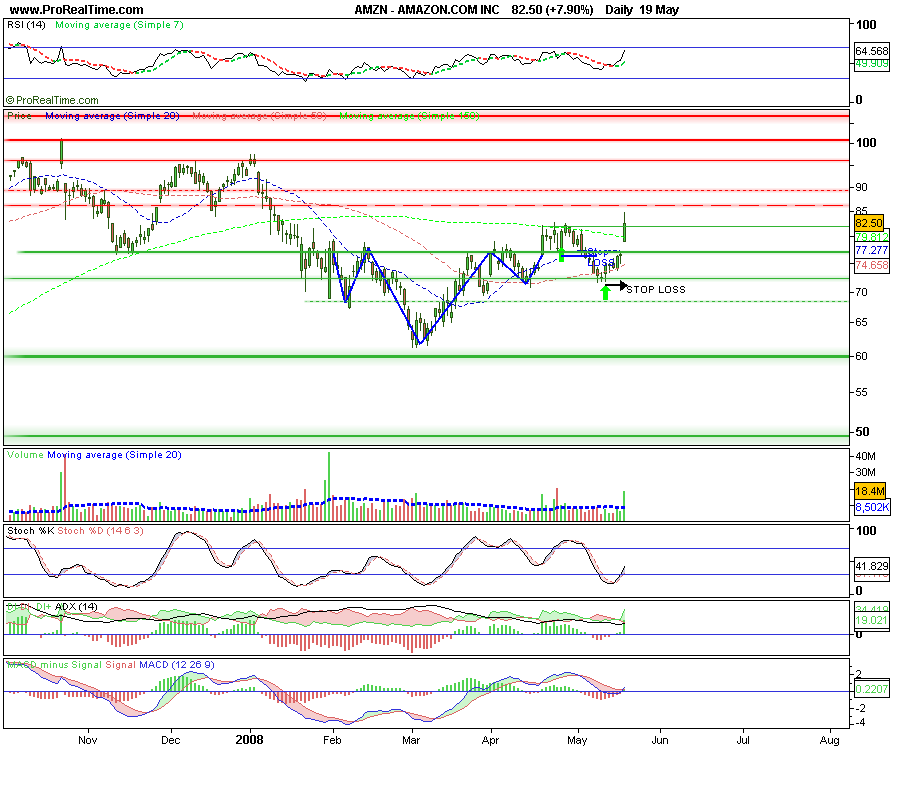Image resolution: width=900 pixels, height=800 pixels.
Task: Click the 74.658 moving average value
Action: coord(871,265)
